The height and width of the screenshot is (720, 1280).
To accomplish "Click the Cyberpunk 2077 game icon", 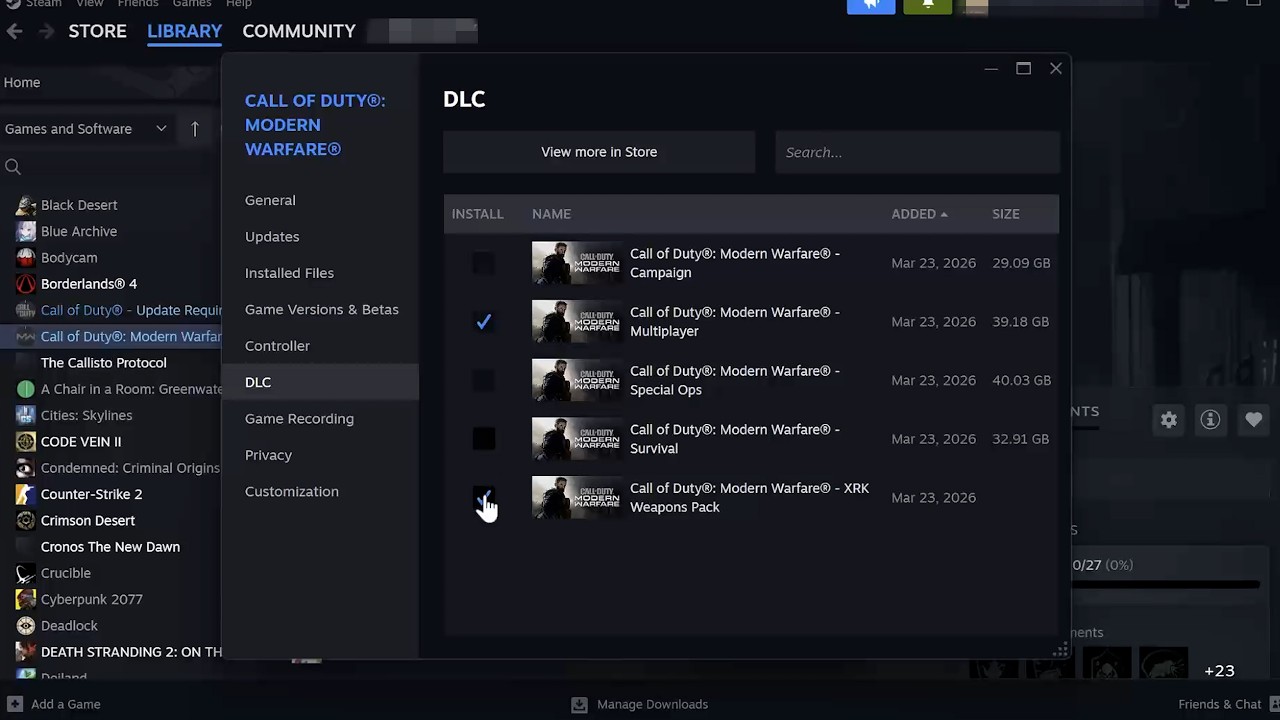I will pos(26,599).
